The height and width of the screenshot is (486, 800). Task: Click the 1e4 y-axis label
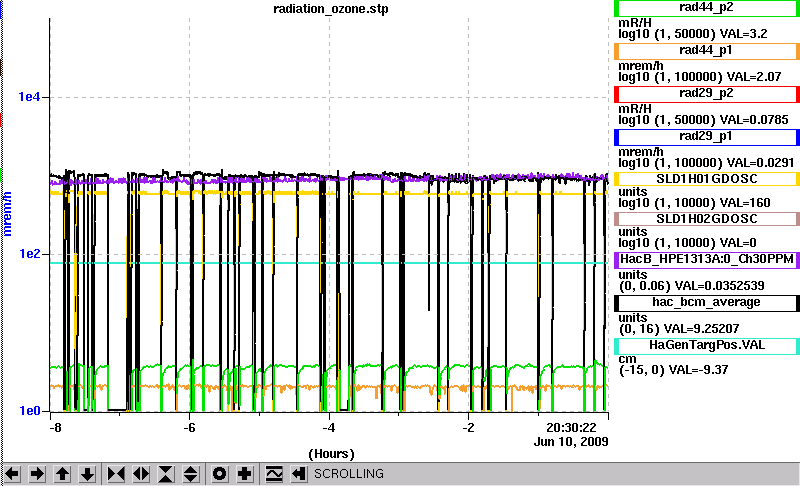[29, 97]
